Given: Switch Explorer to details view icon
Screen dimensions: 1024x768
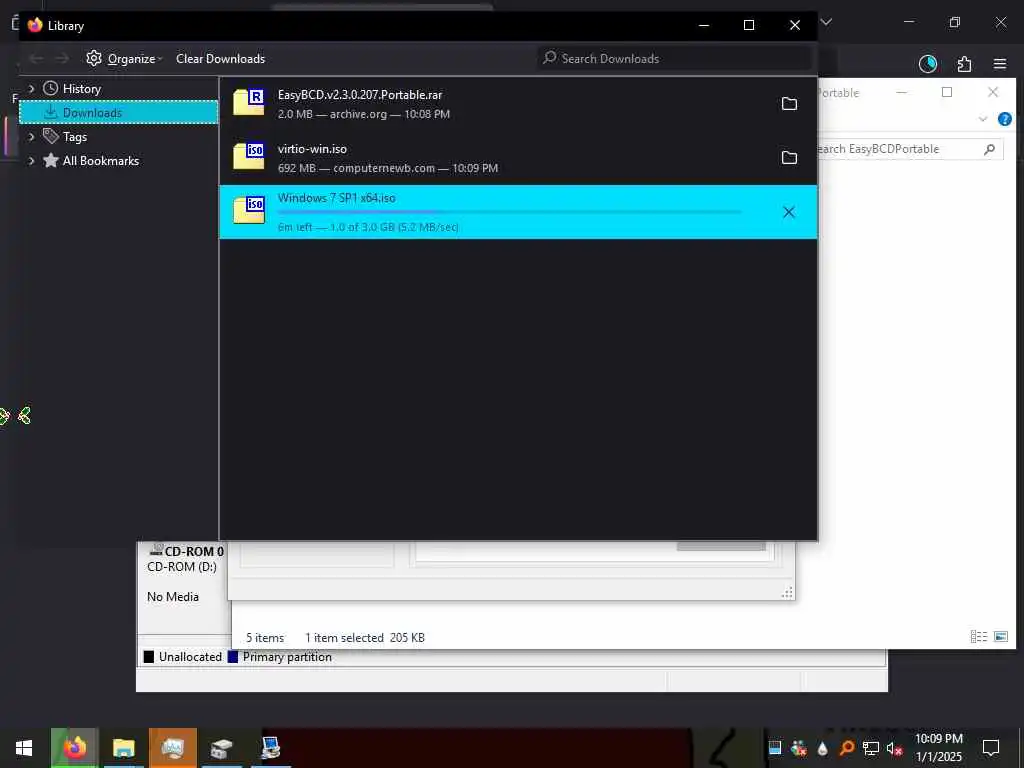Looking at the screenshot, I should click(x=978, y=636).
